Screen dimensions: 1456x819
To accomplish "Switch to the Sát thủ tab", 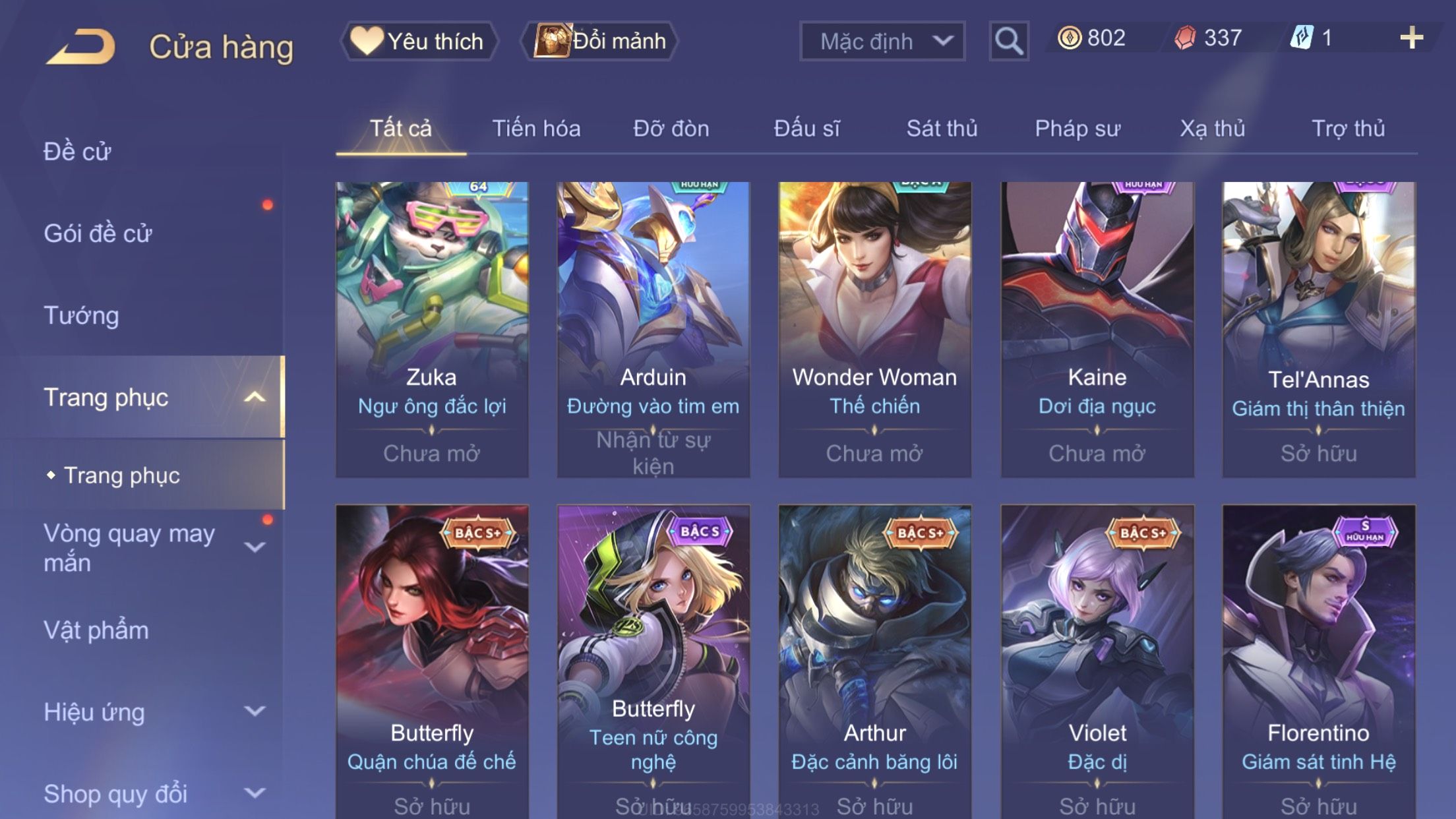I will tap(942, 128).
